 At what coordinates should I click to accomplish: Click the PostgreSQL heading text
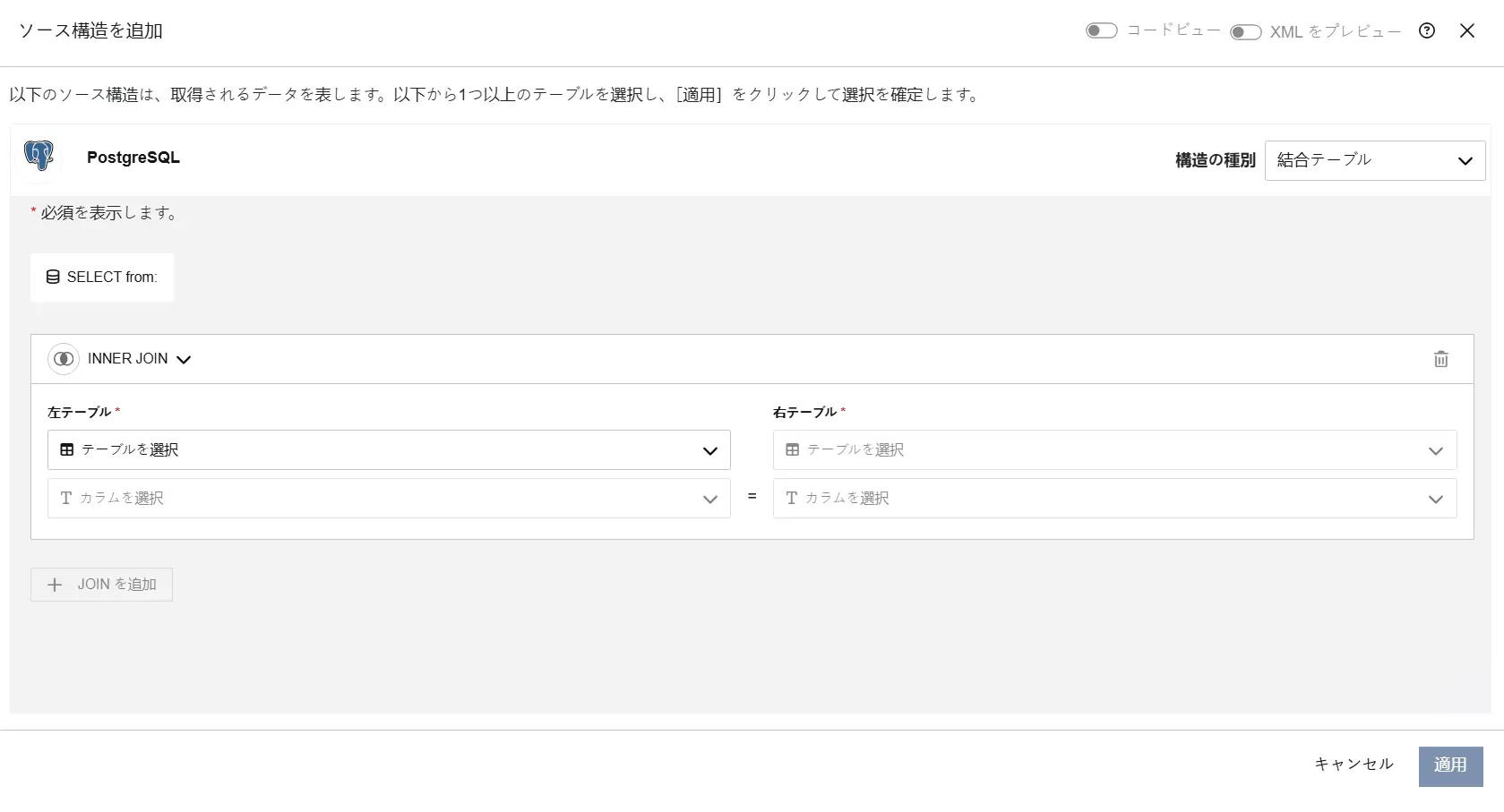[x=133, y=158]
